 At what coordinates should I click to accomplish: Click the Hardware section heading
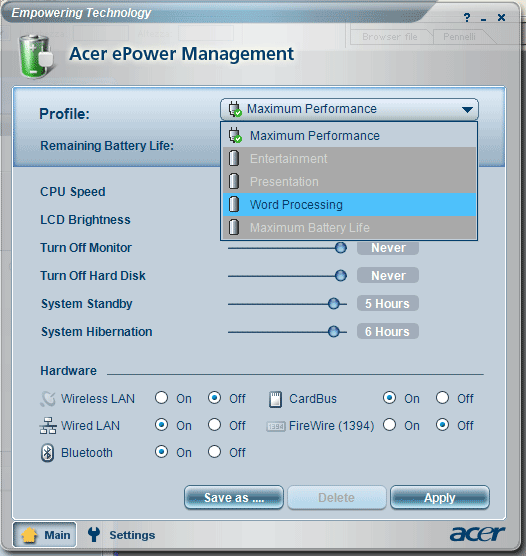[68, 371]
